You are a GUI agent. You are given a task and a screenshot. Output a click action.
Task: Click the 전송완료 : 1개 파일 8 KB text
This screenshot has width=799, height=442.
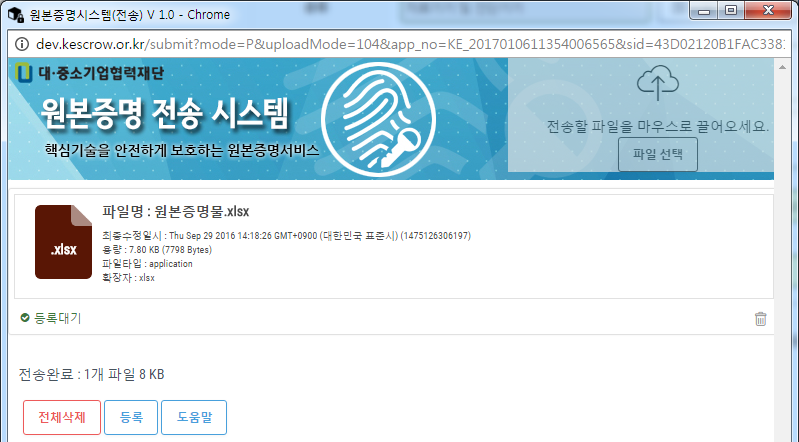[92, 375]
